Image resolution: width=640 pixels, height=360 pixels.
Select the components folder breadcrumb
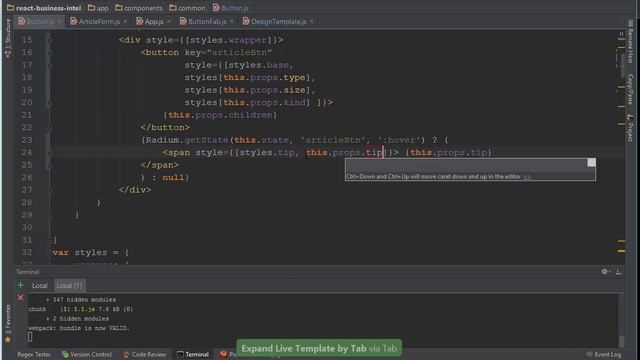[139, 8]
